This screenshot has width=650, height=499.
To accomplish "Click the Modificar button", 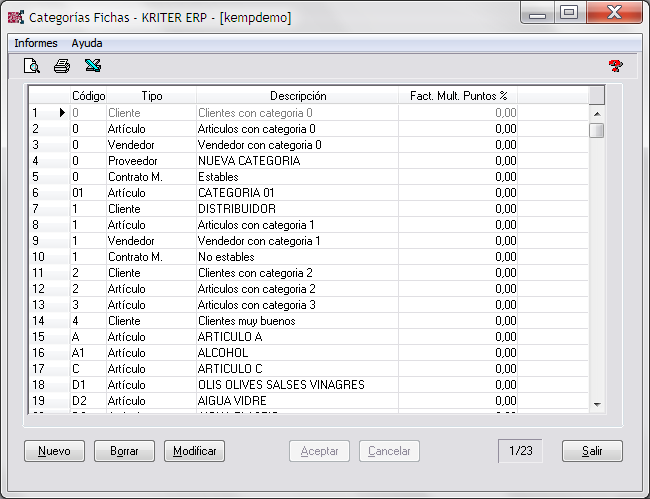I will pos(194,451).
